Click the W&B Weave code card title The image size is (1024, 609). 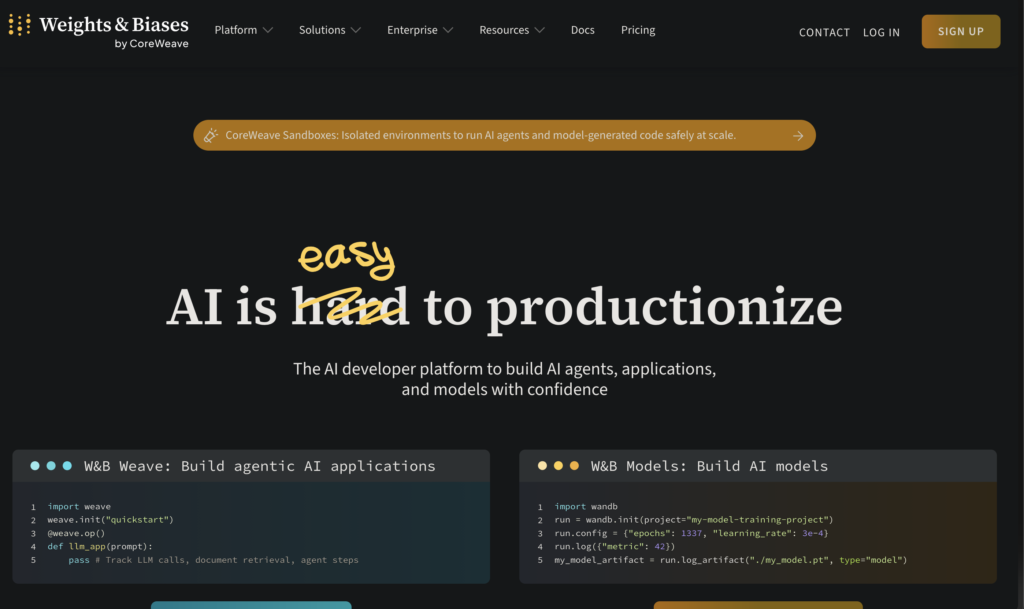coord(259,466)
